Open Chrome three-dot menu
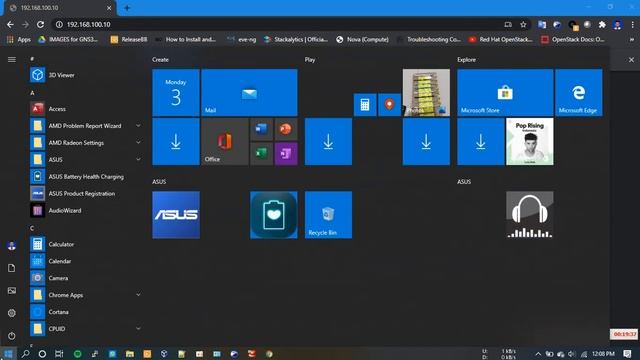Screen dimensions: 640x360 click(x=632, y=24)
